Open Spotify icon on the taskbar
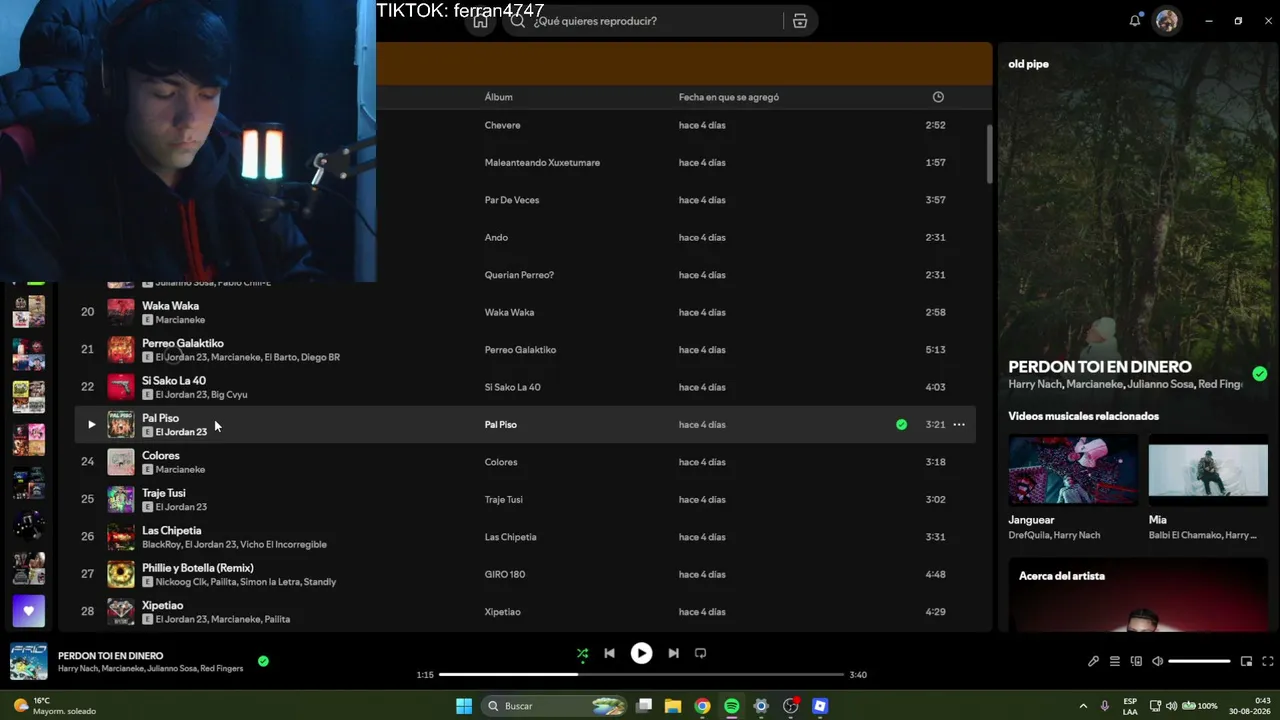This screenshot has width=1280, height=720. click(x=732, y=706)
